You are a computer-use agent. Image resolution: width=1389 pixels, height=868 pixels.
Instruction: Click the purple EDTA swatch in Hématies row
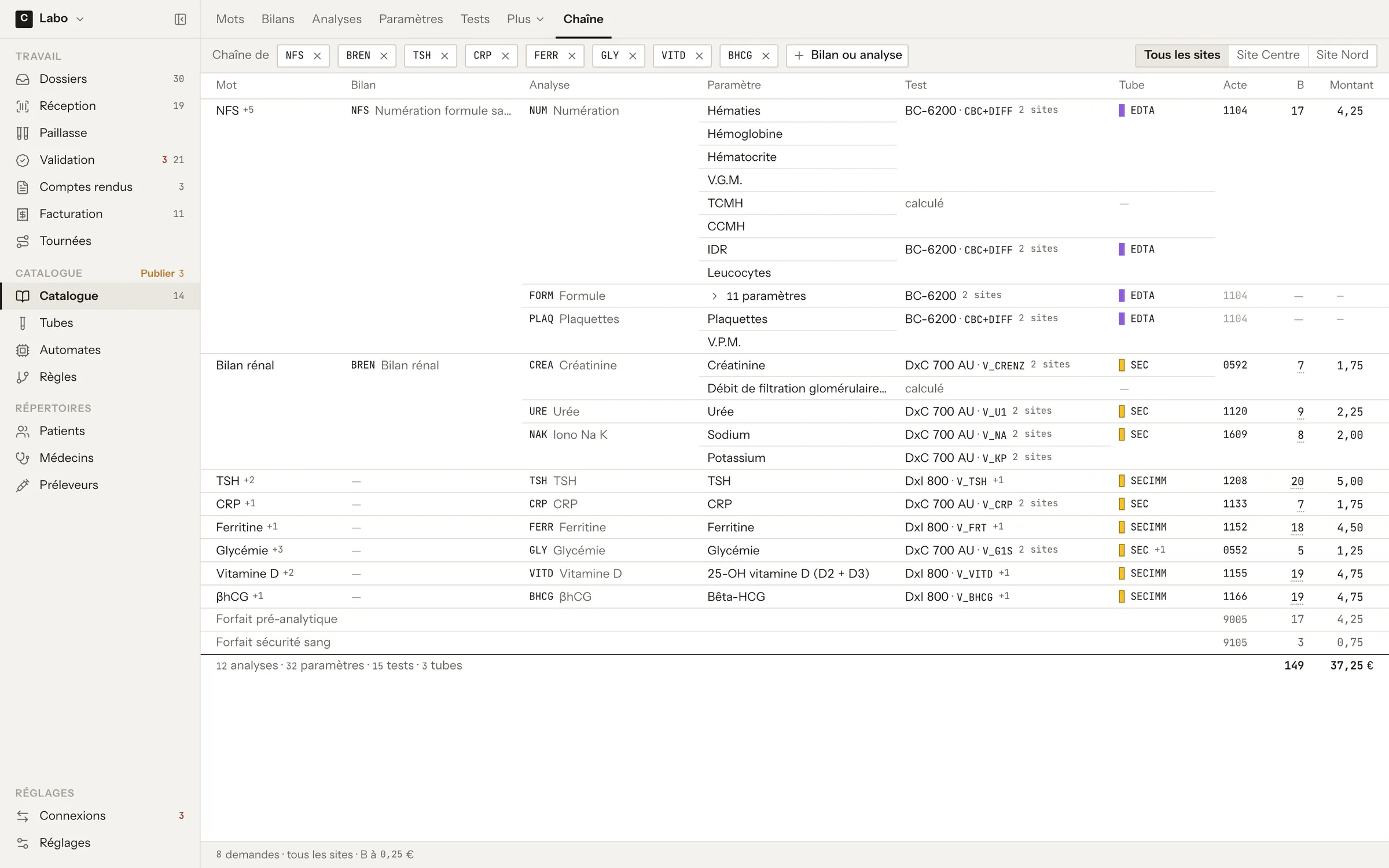[1122, 111]
